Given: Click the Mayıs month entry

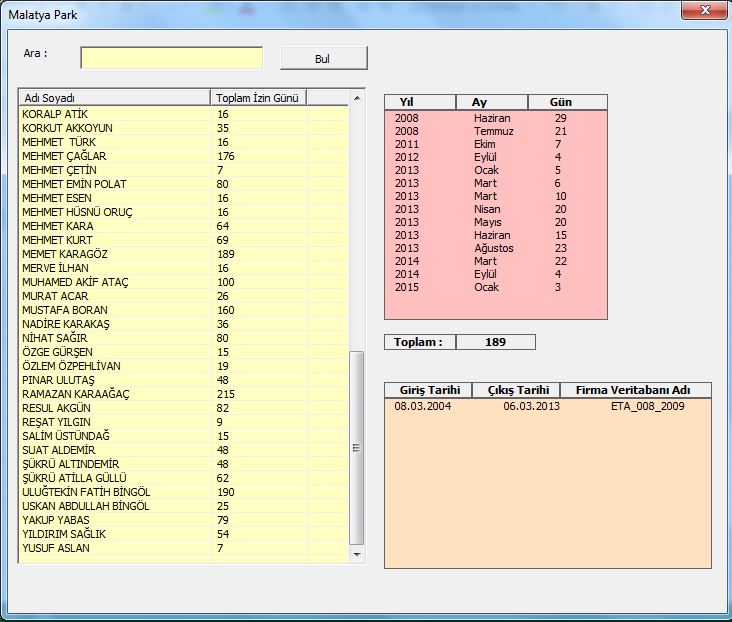Looking at the screenshot, I should (487, 222).
